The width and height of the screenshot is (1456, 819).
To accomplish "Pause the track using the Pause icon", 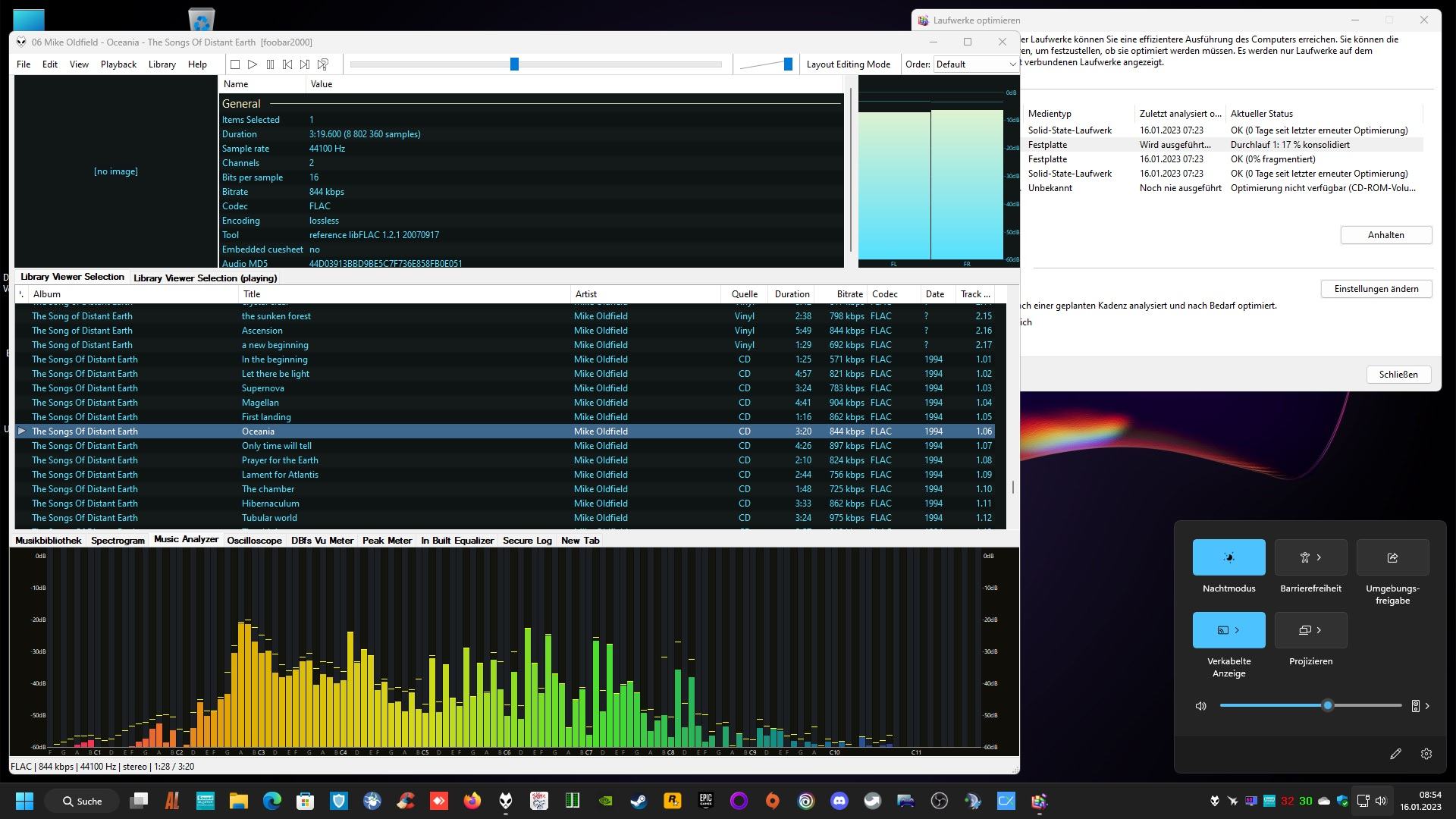I will pos(270,64).
